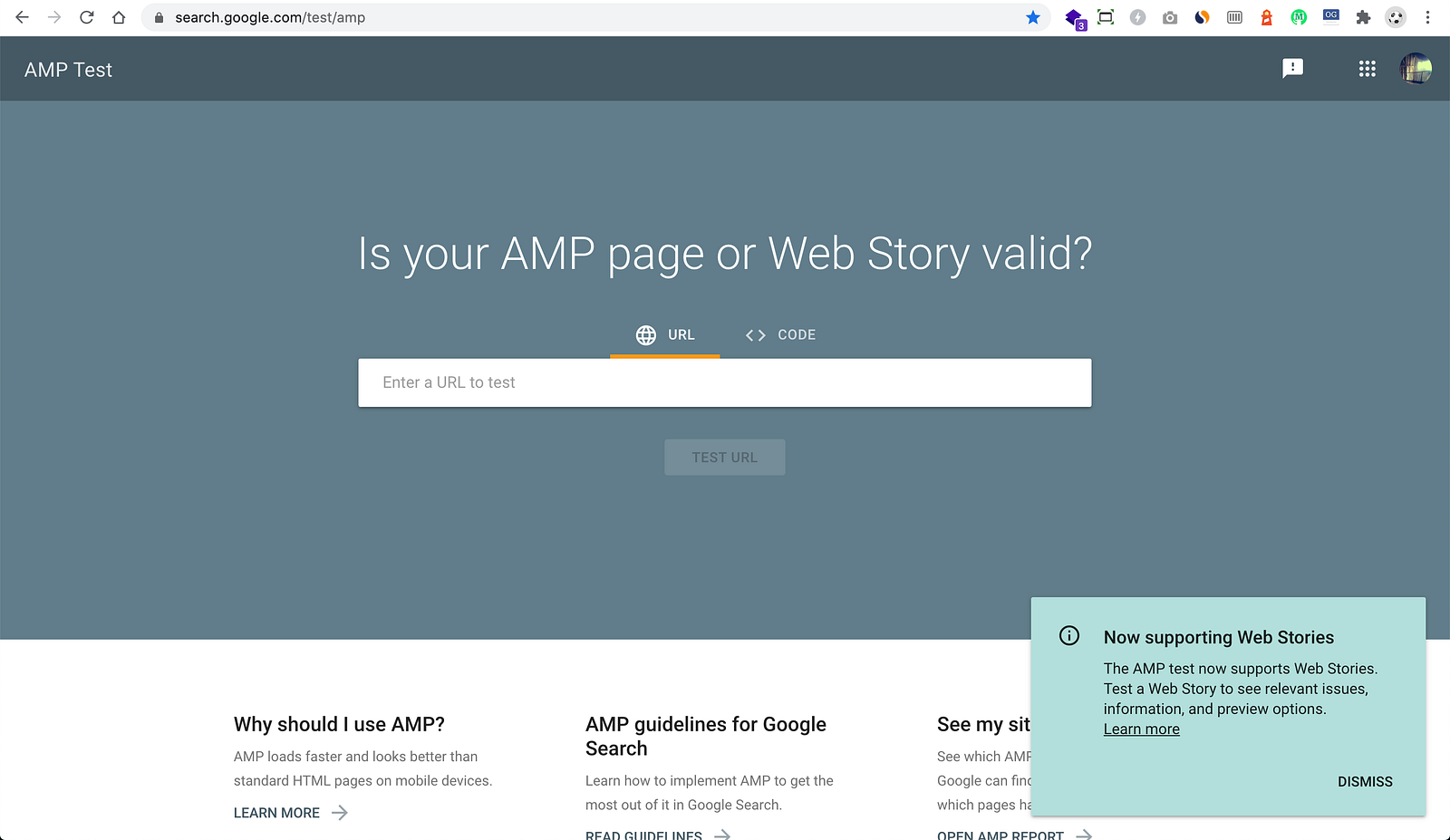Open the Extensions puzzle piece menu
This screenshot has height=840, width=1450.
pos(1363,17)
